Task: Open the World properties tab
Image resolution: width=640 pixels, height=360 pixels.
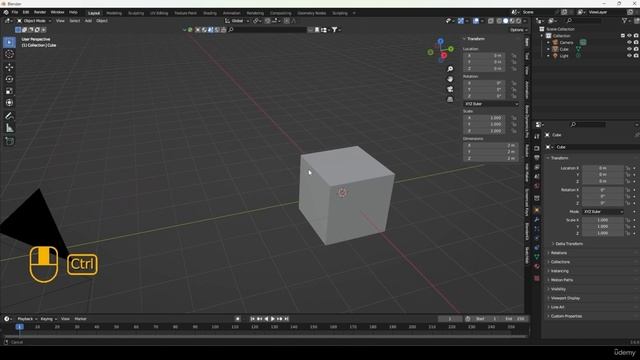Action: 537,186
